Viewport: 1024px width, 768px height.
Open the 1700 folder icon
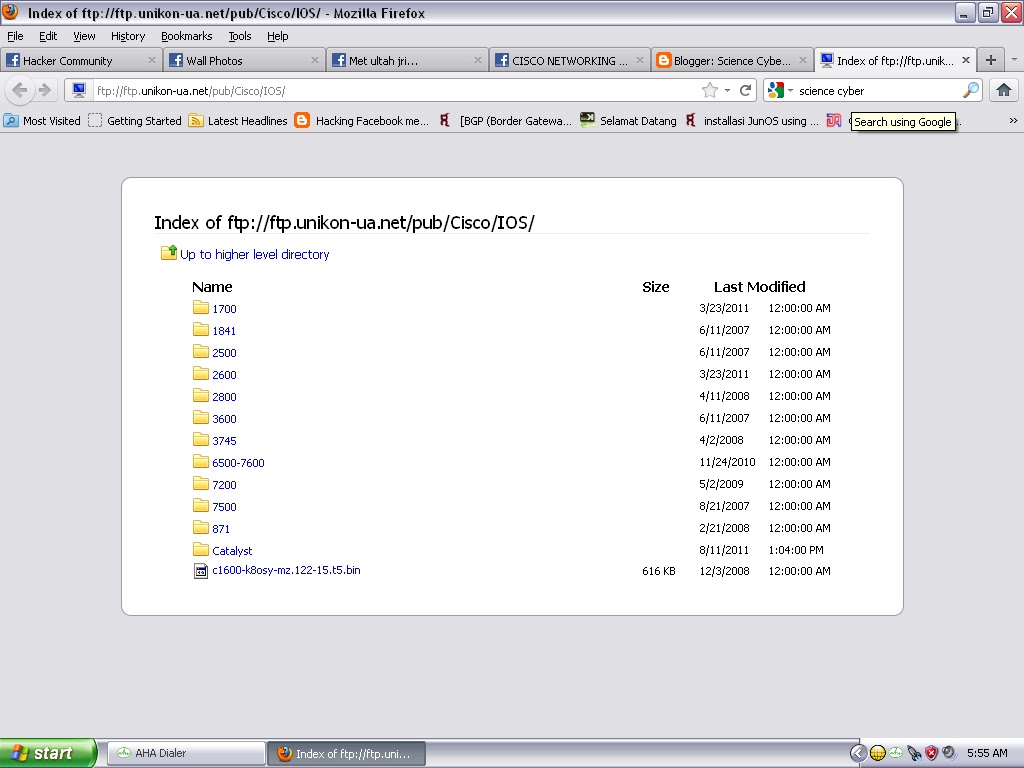coord(201,308)
